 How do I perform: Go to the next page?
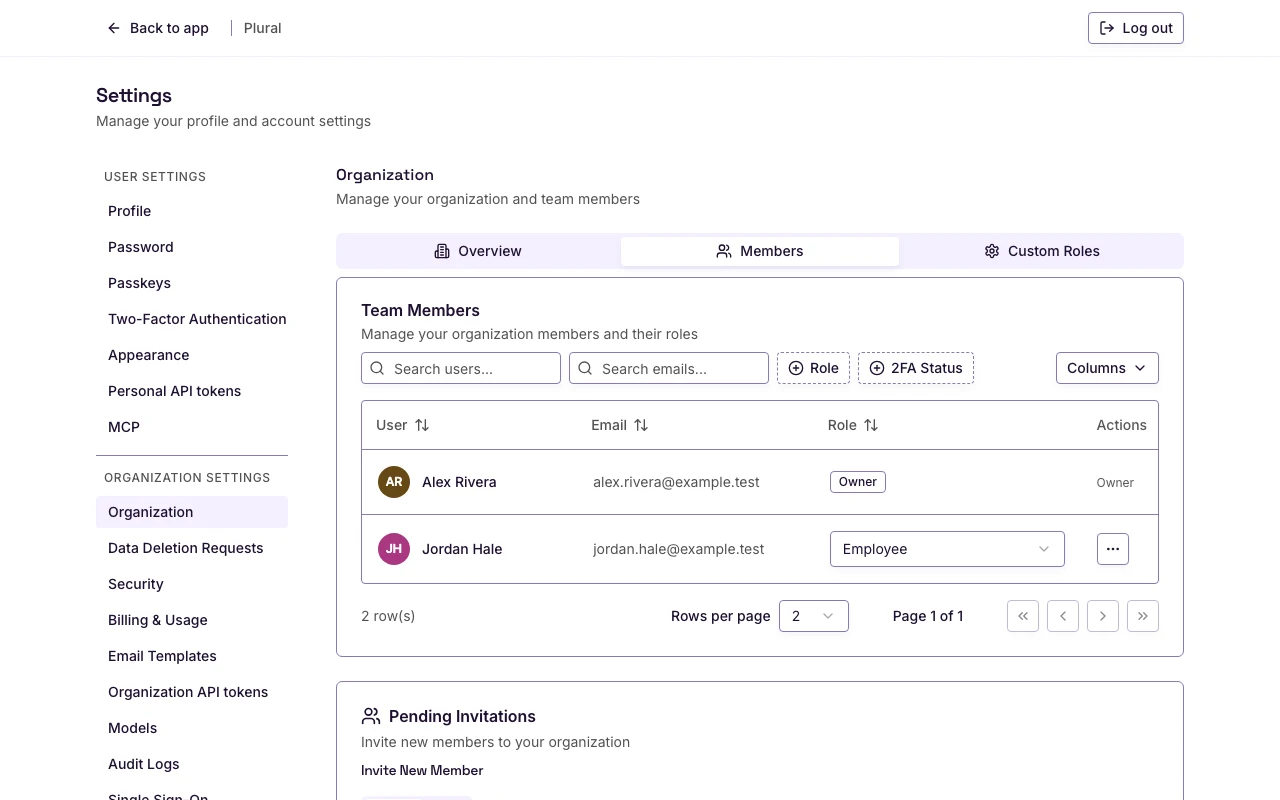coord(1103,616)
